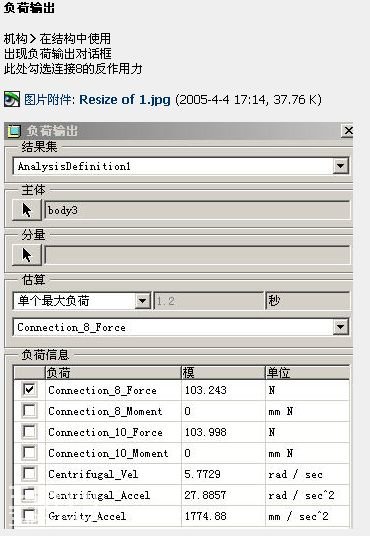This screenshot has width=370, height=536.
Task: Open the 单个最大负荷 evaluation dropdown
Action: [142, 301]
